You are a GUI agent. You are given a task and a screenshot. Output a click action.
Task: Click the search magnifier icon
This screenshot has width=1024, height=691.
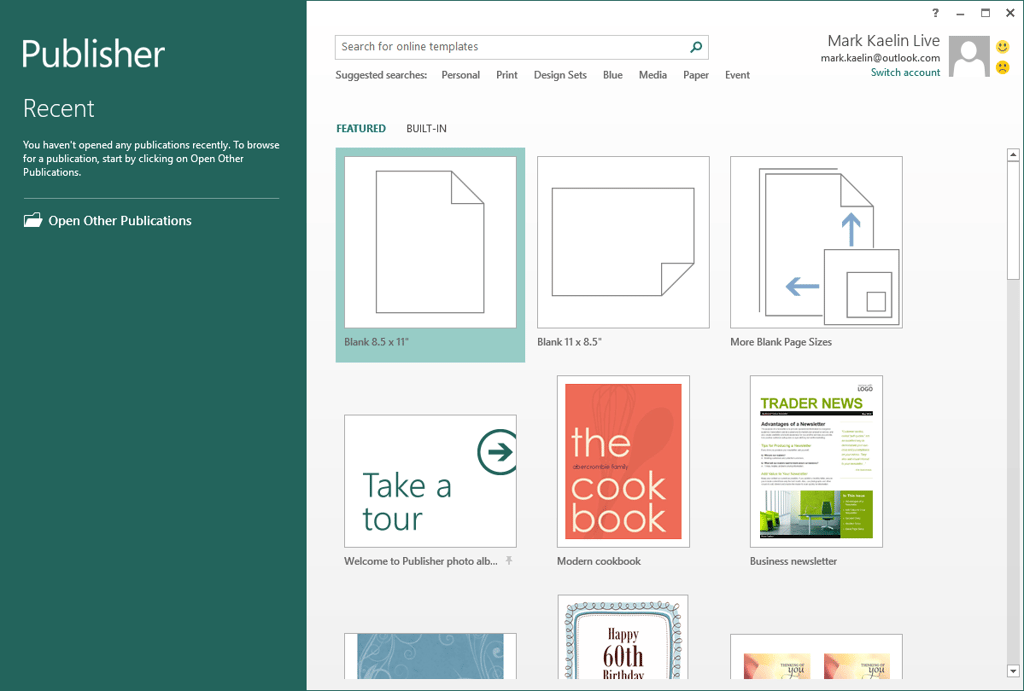(696, 47)
